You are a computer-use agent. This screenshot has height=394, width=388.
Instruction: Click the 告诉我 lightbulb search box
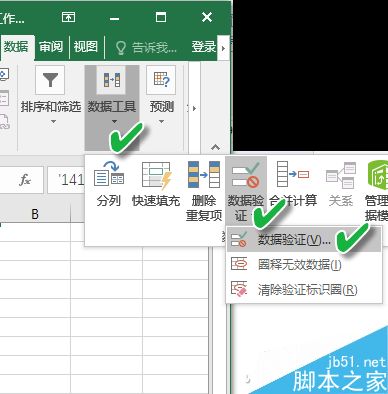point(146,48)
